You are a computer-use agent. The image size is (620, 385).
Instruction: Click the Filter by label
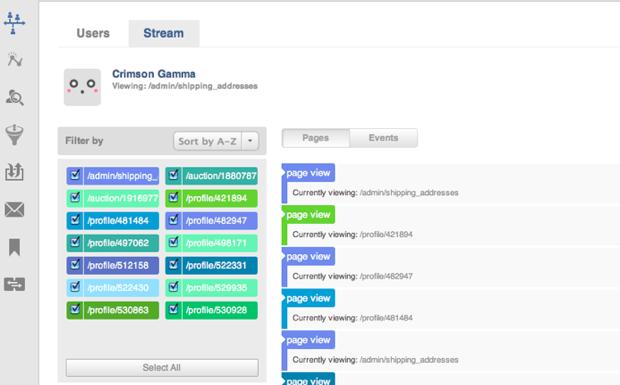point(84,141)
